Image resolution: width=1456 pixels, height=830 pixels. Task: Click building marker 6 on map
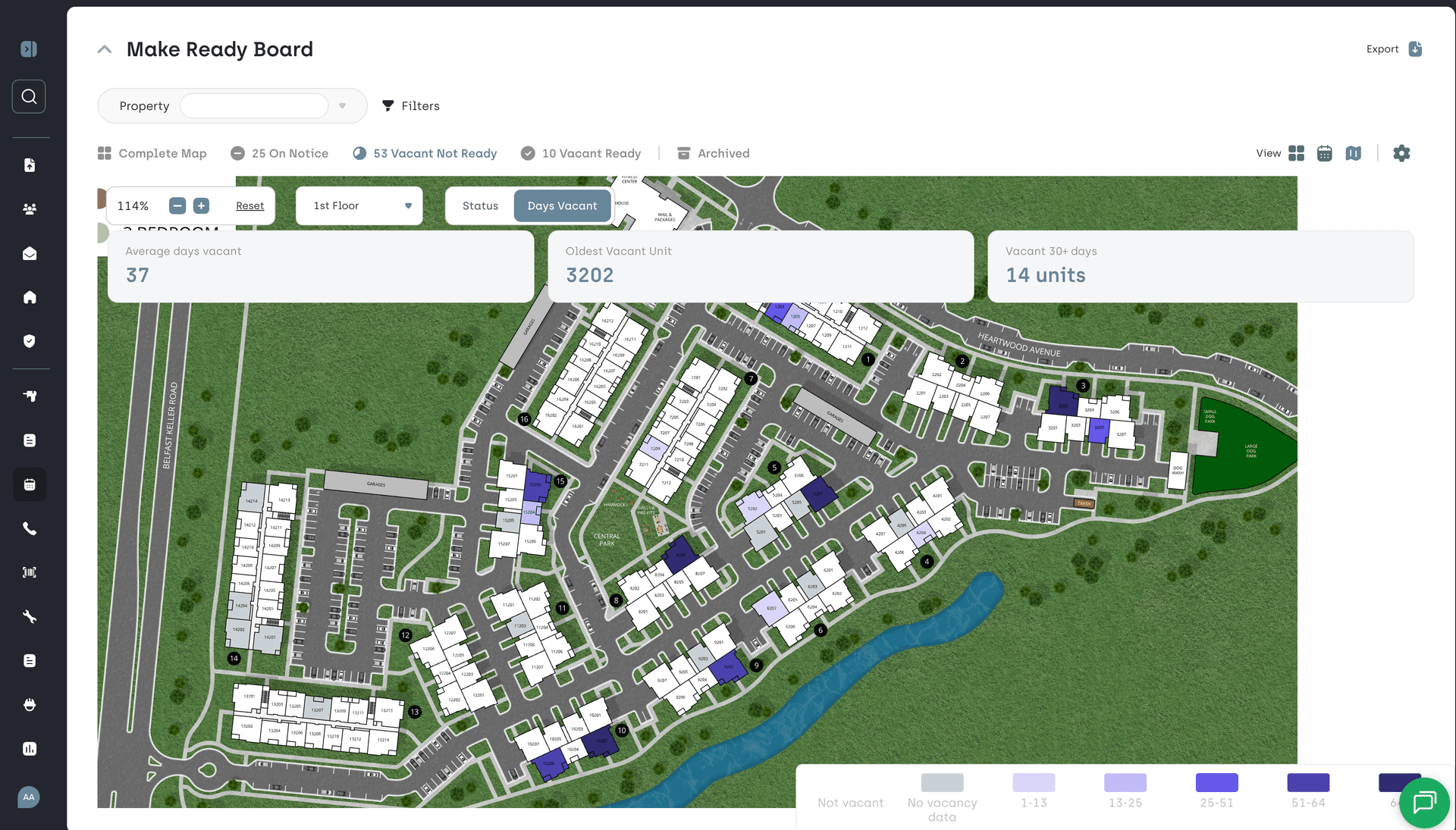(x=820, y=630)
